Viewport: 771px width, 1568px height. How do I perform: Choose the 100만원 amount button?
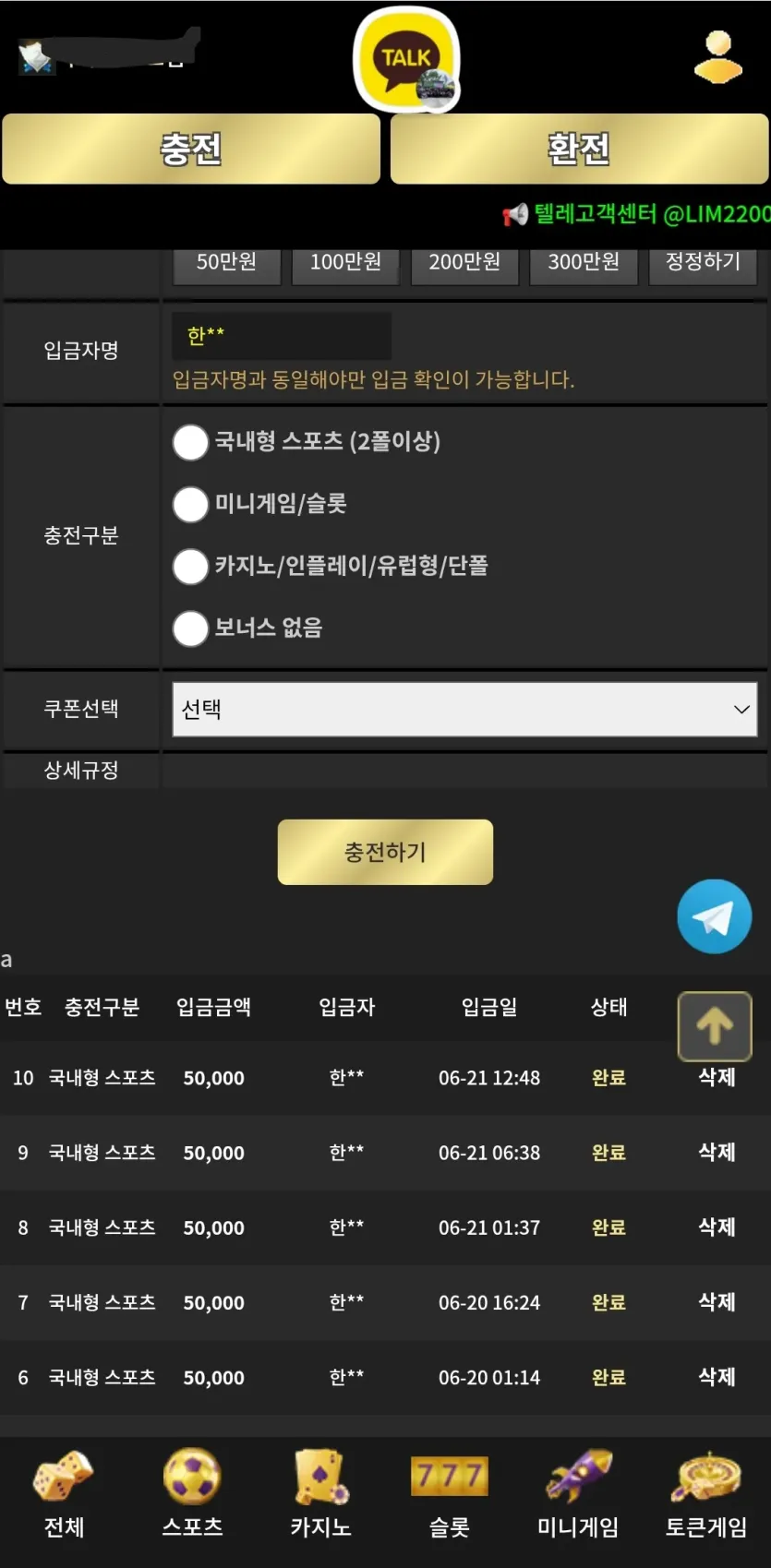pos(345,263)
